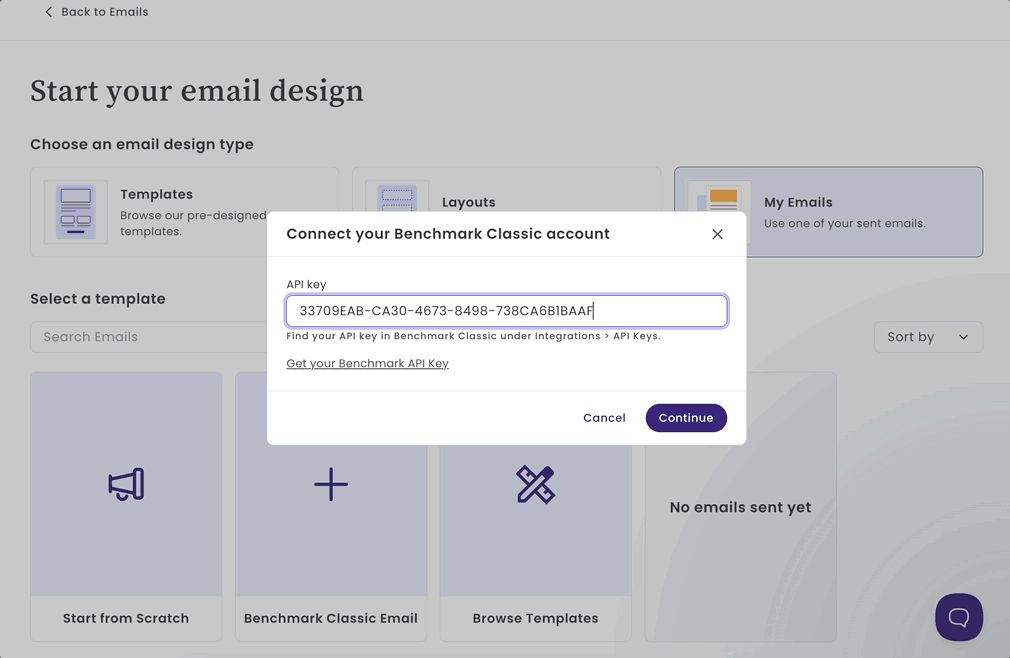Open Get your Benchmark API Key link
This screenshot has width=1010, height=658.
tap(367, 363)
